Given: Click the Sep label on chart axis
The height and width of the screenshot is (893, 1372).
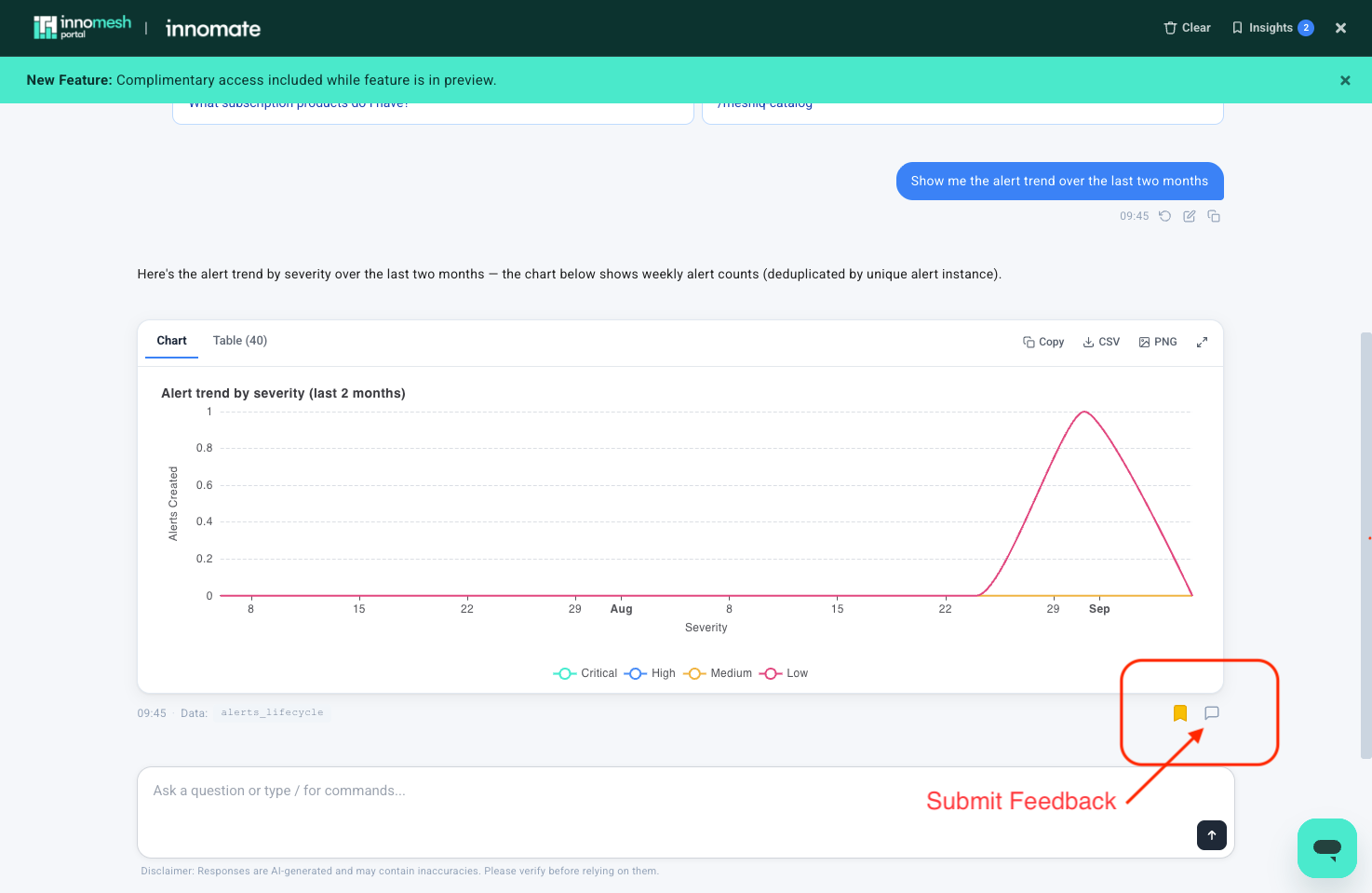Looking at the screenshot, I should 1099,609.
